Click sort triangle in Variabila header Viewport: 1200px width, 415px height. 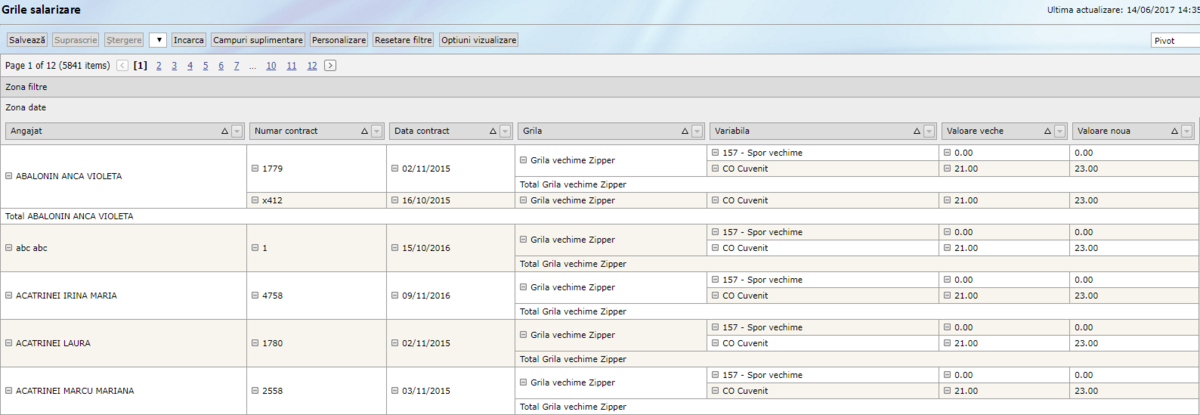pos(917,131)
